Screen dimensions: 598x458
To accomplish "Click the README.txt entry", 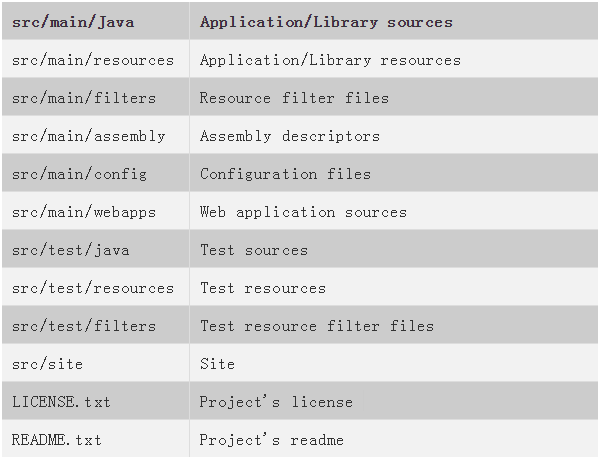I will point(56,440).
